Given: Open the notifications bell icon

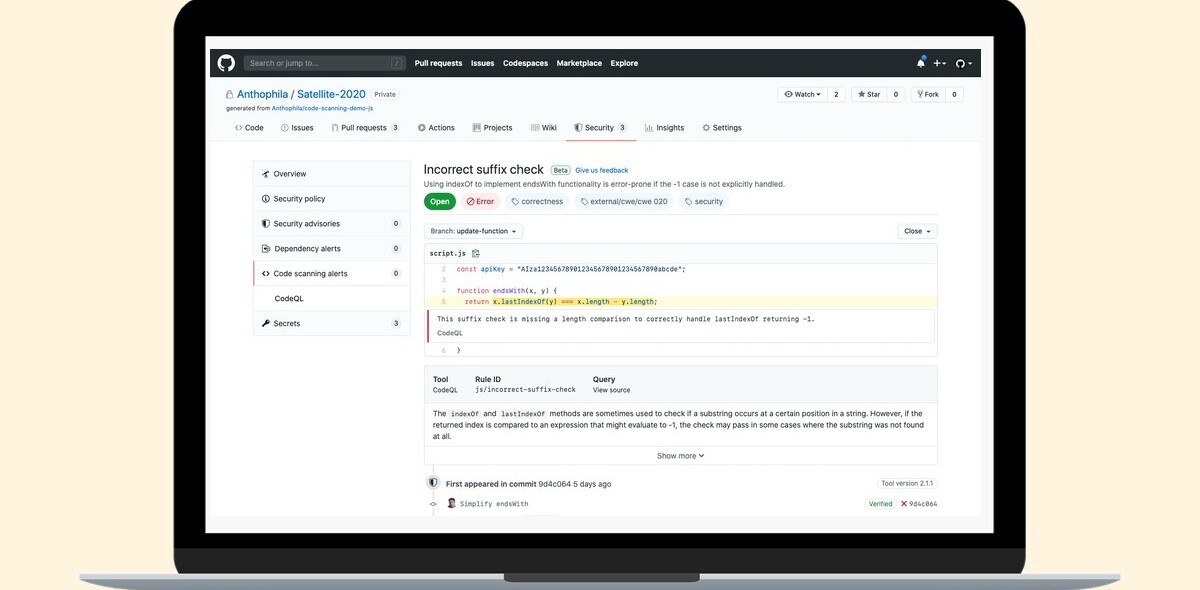Looking at the screenshot, I should click(919, 62).
